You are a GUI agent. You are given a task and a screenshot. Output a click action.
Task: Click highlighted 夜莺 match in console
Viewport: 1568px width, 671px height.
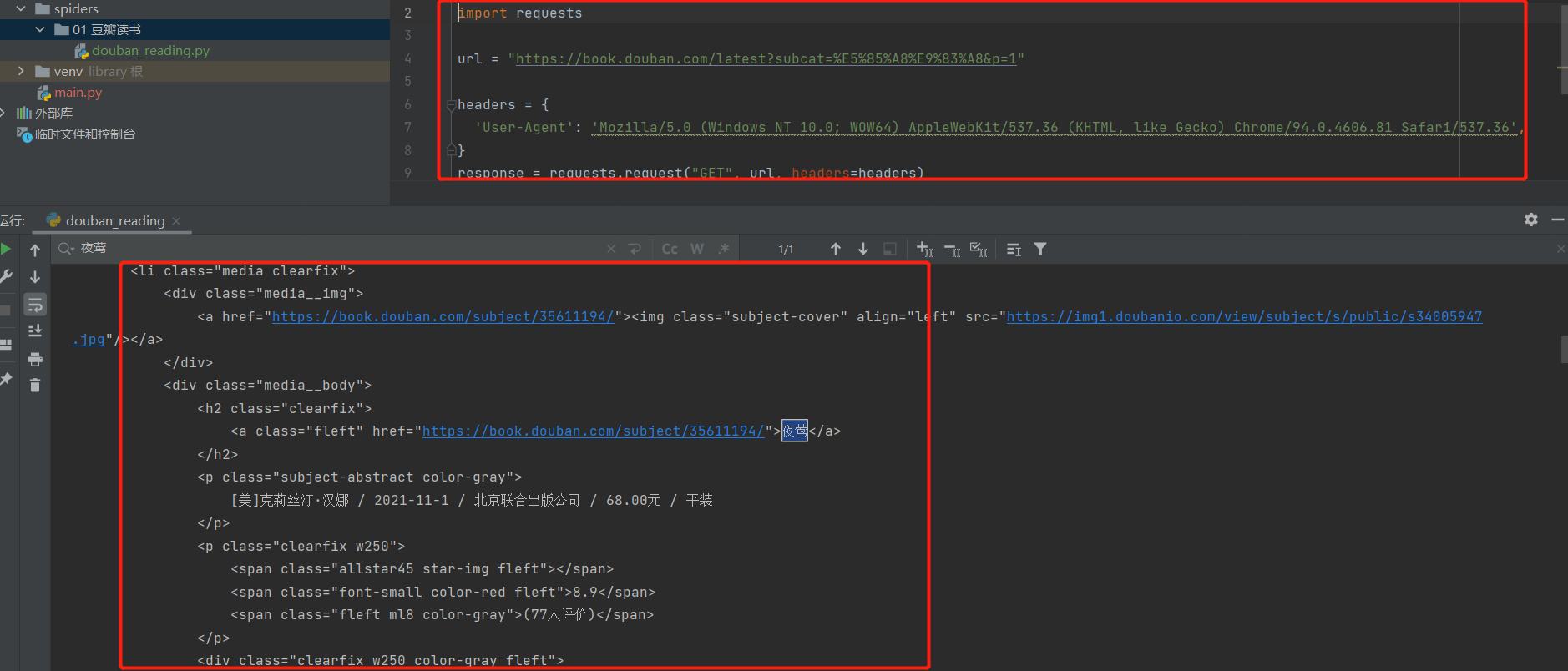coord(794,431)
